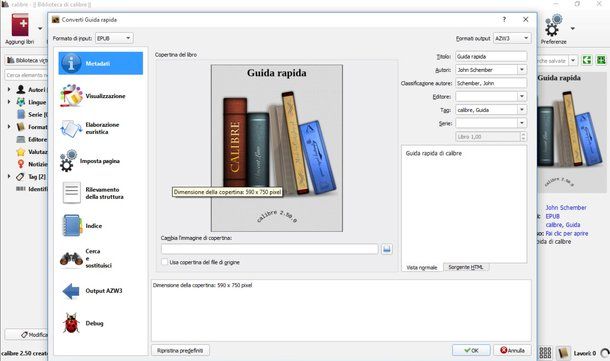Open the Output AZW3 section

click(100, 291)
